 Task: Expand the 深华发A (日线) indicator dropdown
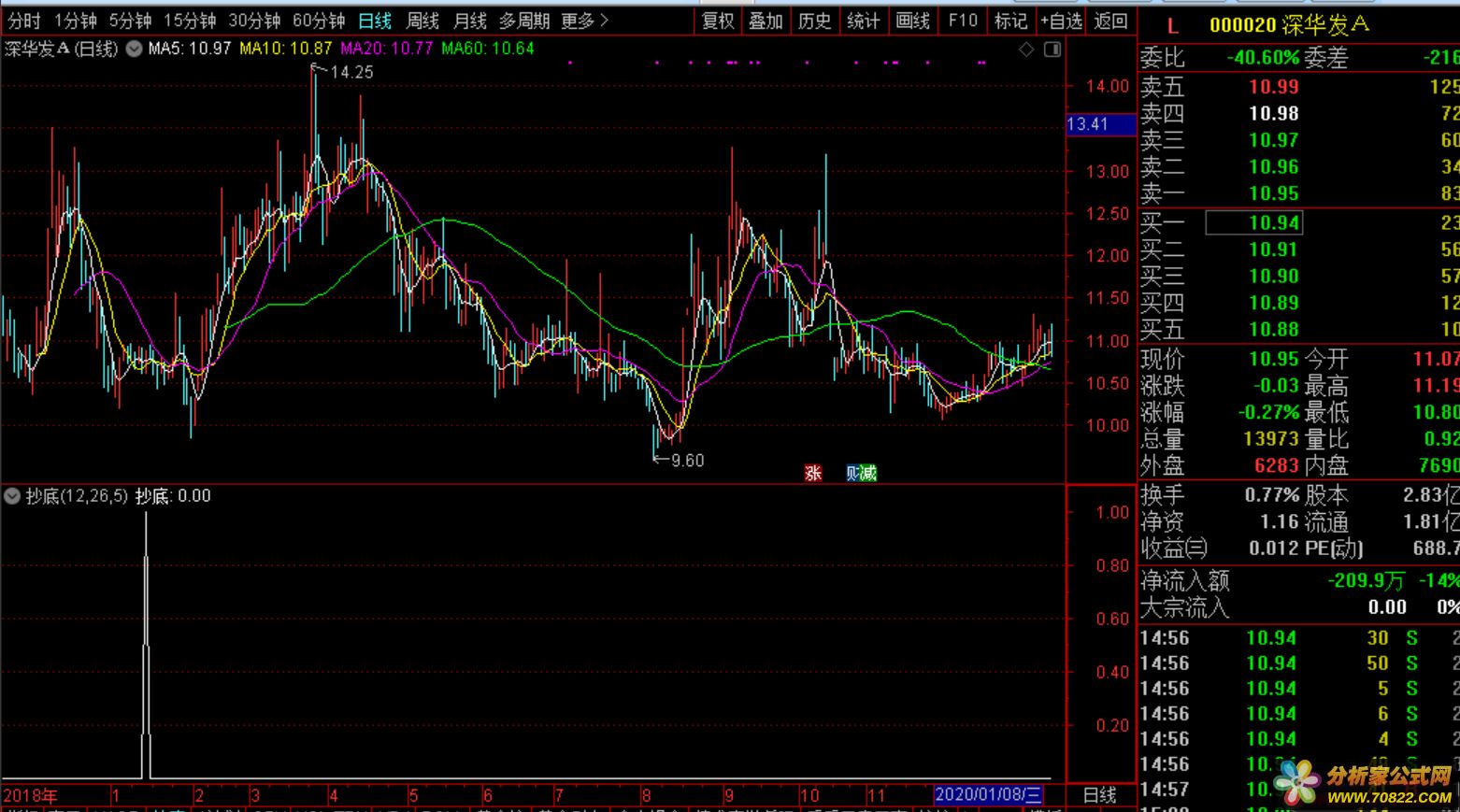(134, 49)
